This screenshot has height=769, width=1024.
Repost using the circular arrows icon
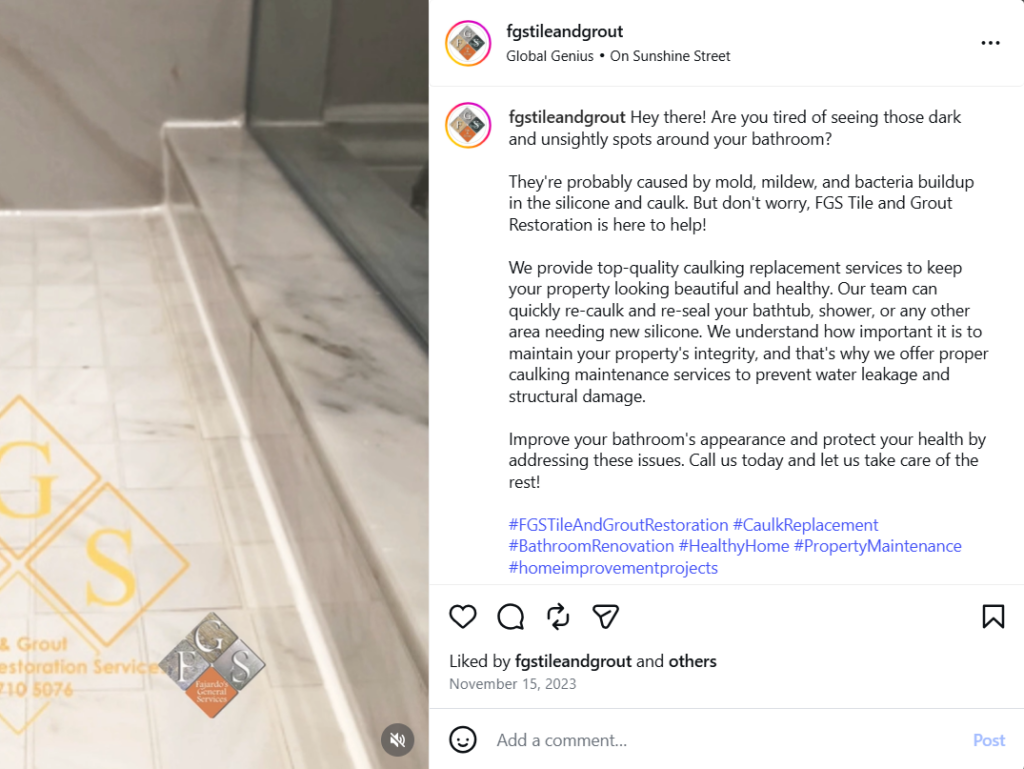[558, 616]
